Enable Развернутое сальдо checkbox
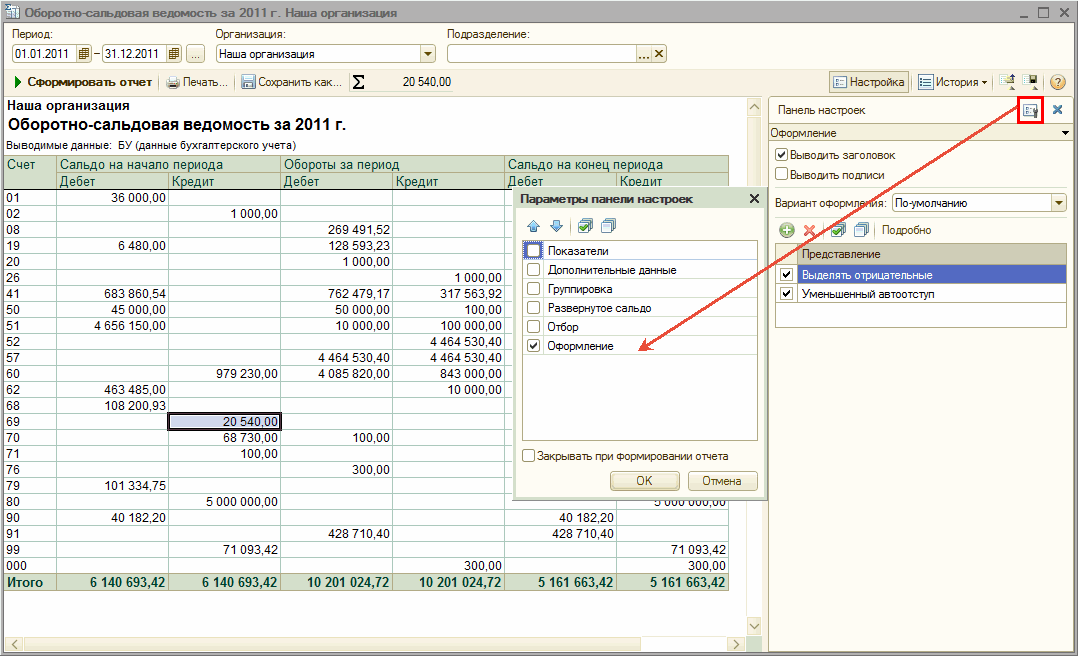The width and height of the screenshot is (1078, 656). point(534,307)
